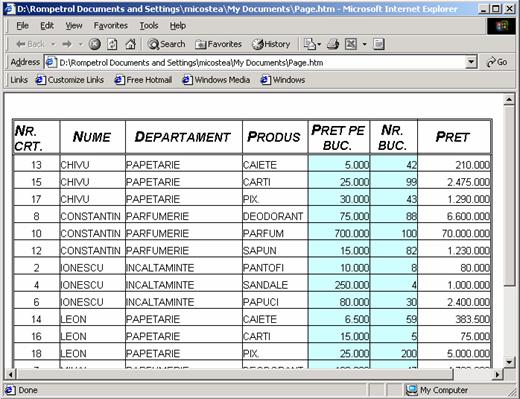The height and width of the screenshot is (399, 520).
Task: Open the Edit menu
Action: coord(47,25)
